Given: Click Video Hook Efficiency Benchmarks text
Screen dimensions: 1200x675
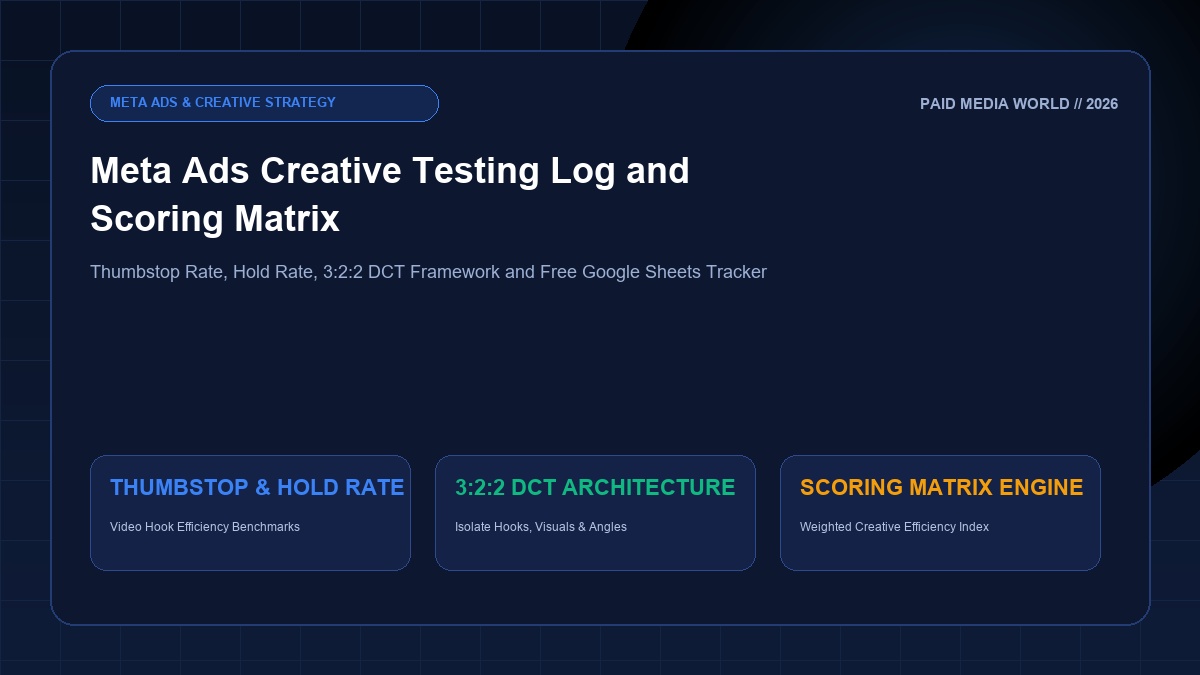Looking at the screenshot, I should pos(205,527).
